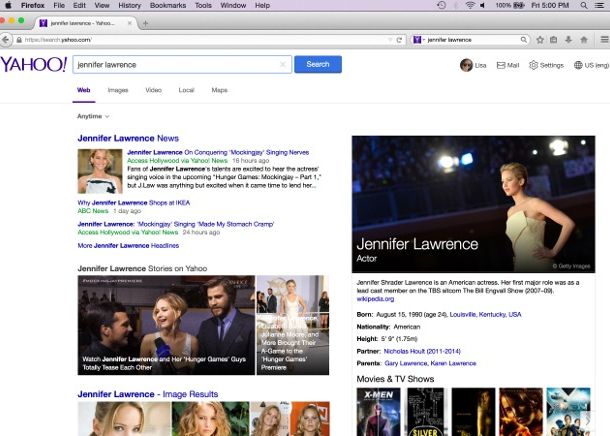Bookmark this page with the star icon
610x436 pixels.
click(x=540, y=40)
